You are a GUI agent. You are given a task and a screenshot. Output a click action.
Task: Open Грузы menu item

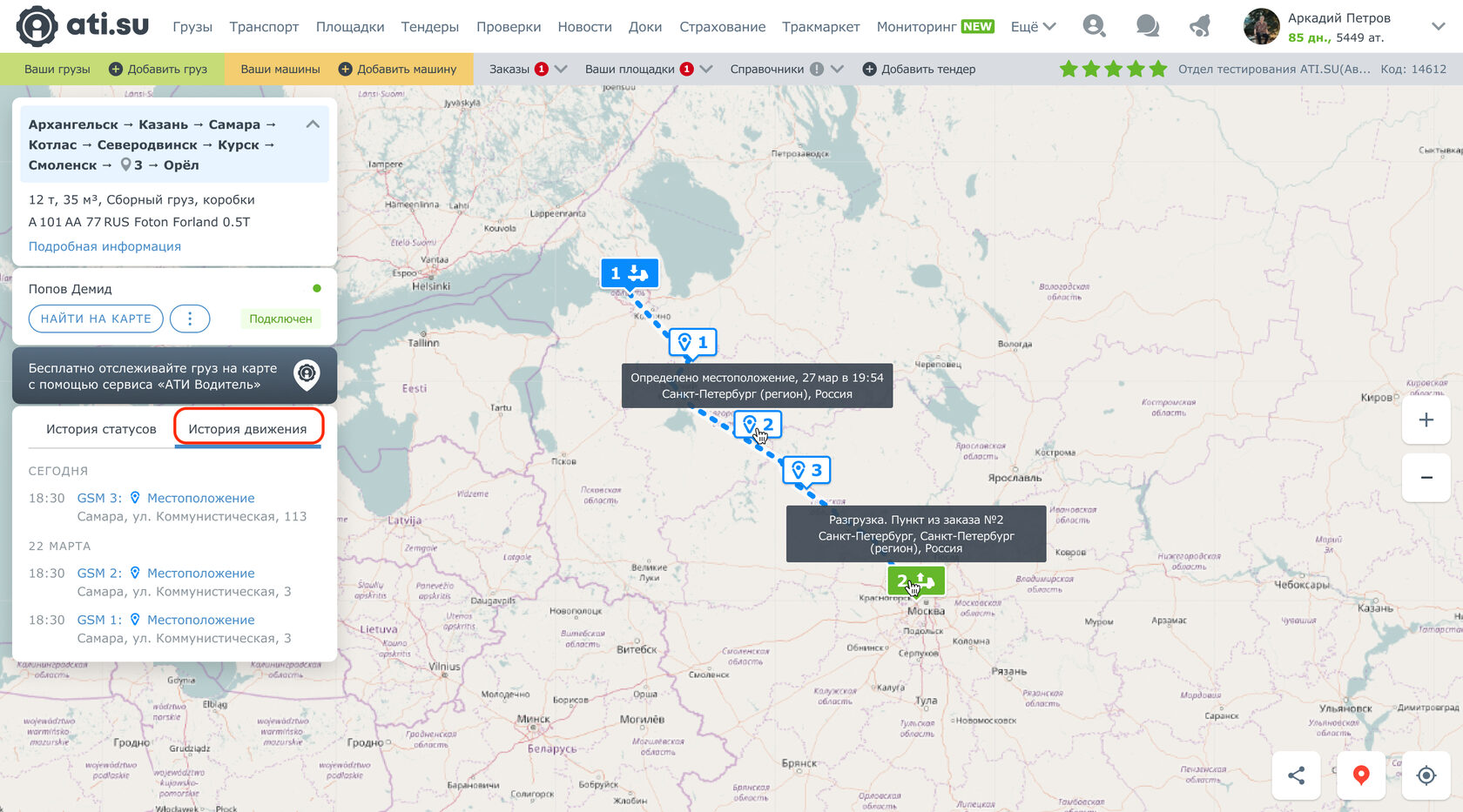pos(192,27)
